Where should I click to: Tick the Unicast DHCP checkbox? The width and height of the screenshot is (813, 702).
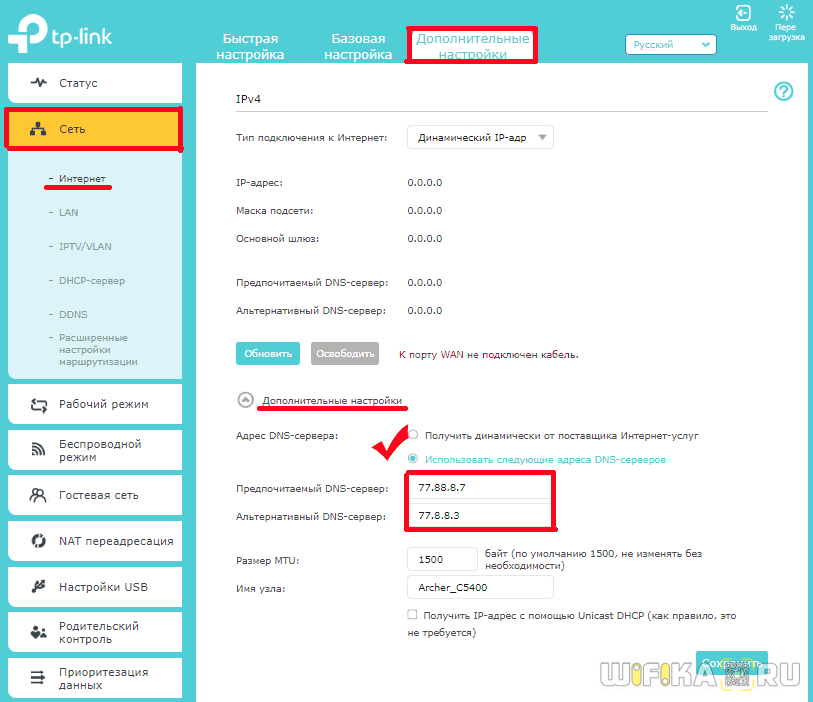[412, 614]
